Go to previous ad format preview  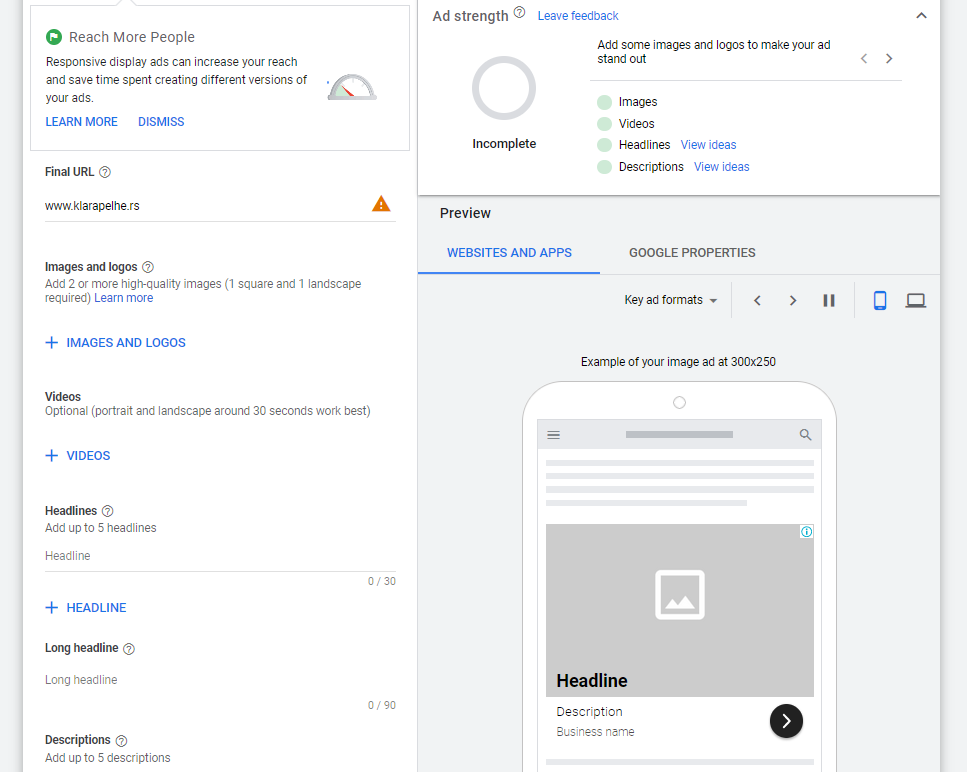point(757,300)
